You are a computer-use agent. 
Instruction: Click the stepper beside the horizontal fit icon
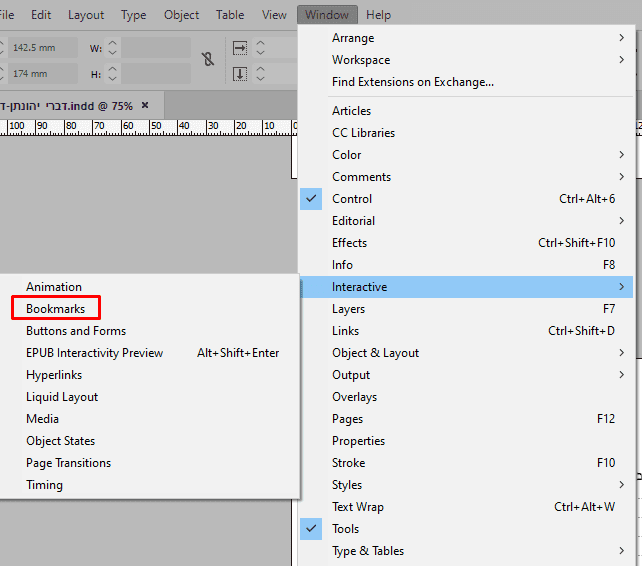point(260,48)
